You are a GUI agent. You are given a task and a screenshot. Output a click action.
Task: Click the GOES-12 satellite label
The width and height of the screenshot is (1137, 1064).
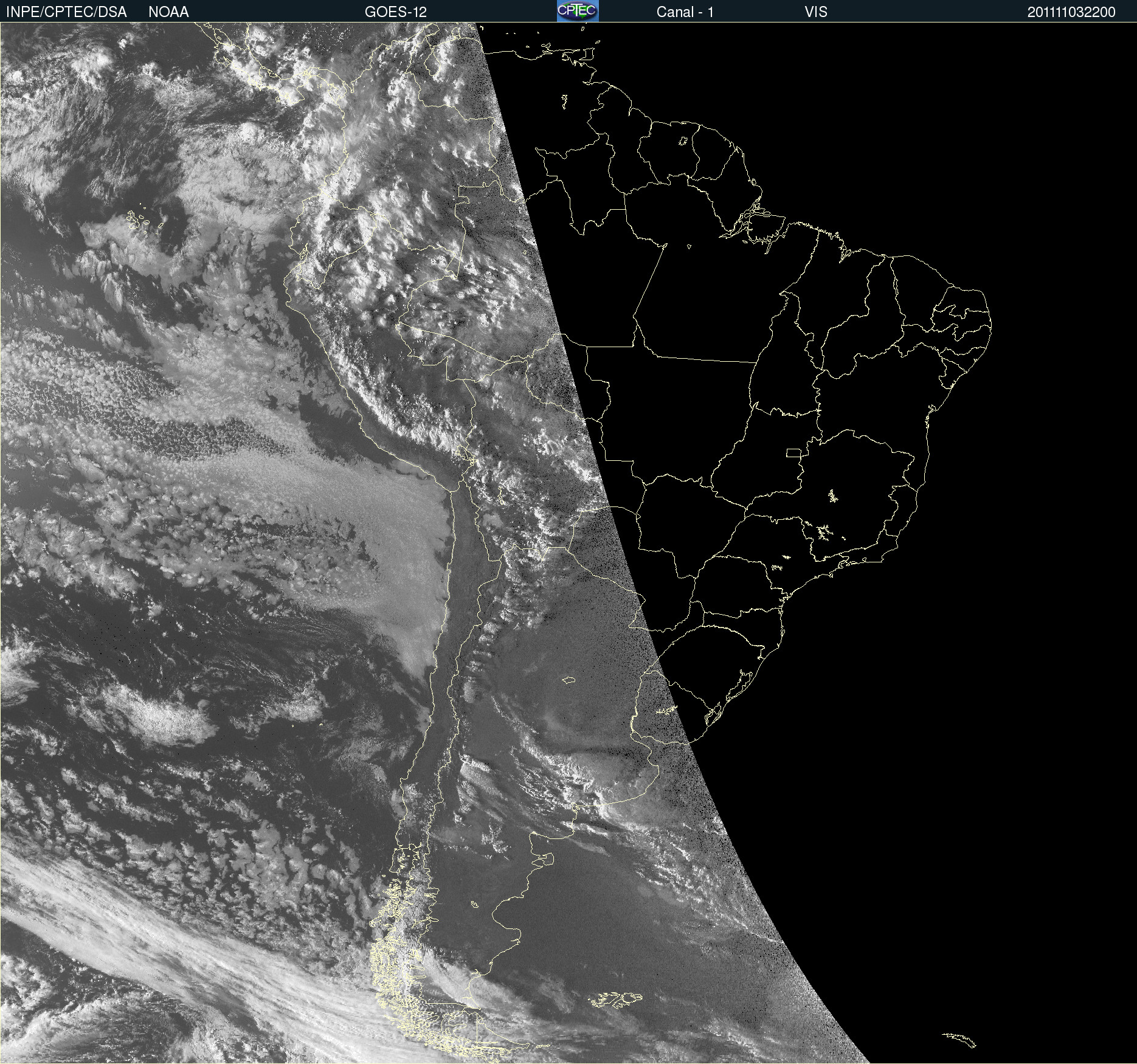coord(396,12)
